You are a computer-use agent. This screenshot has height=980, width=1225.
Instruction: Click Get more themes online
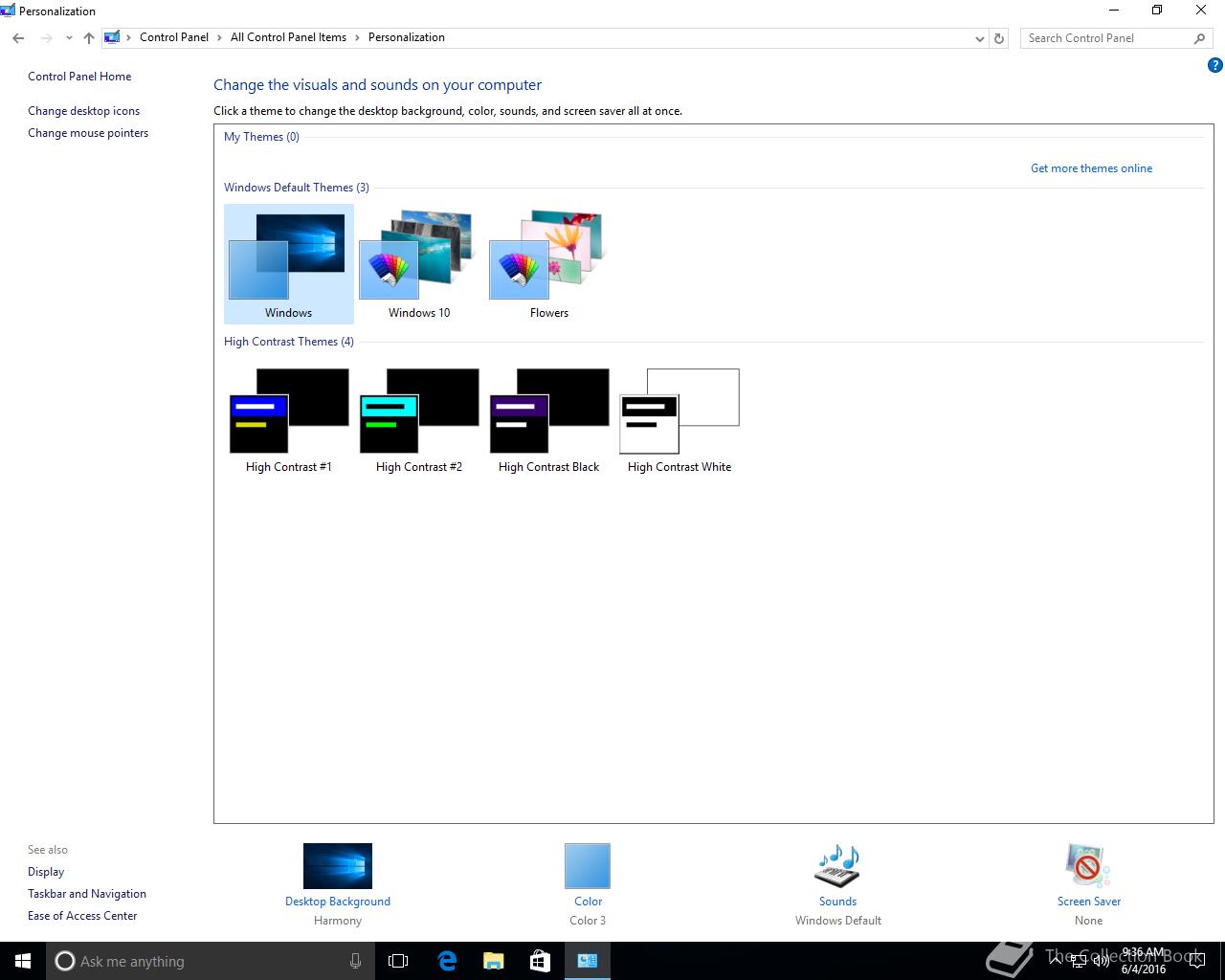[1091, 168]
